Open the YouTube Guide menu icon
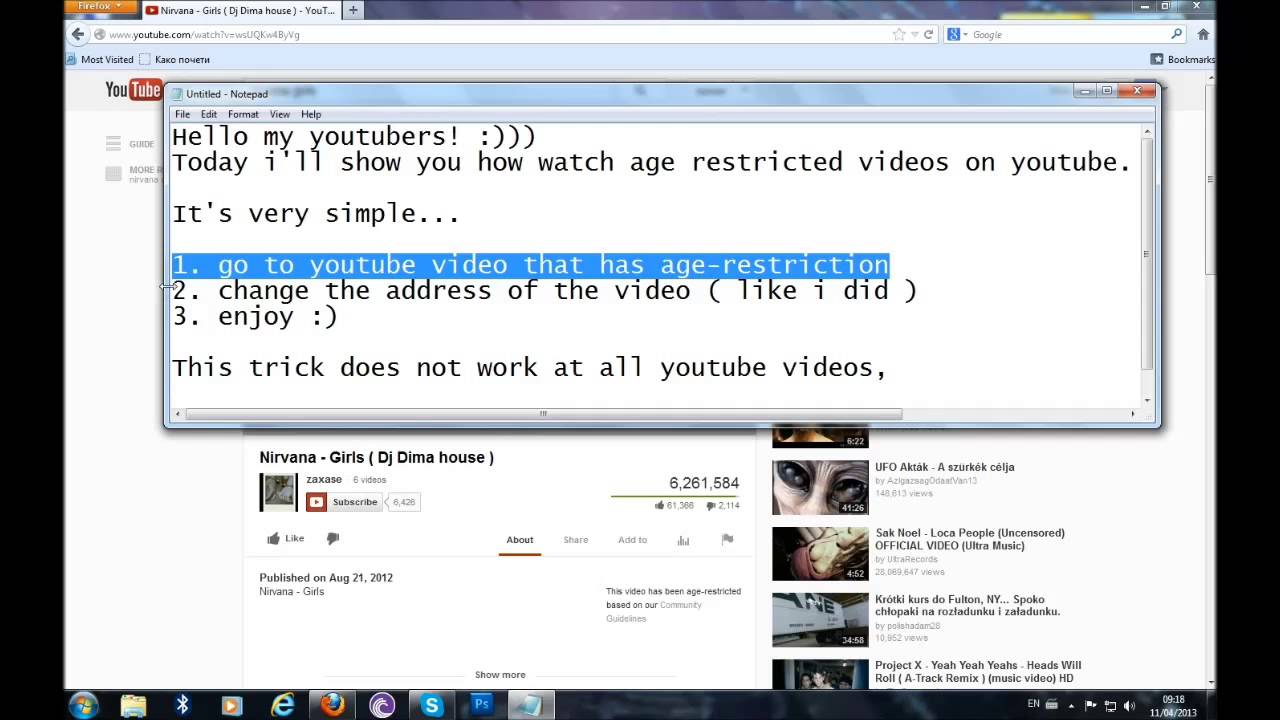Viewport: 1280px width, 720px height. (113, 144)
